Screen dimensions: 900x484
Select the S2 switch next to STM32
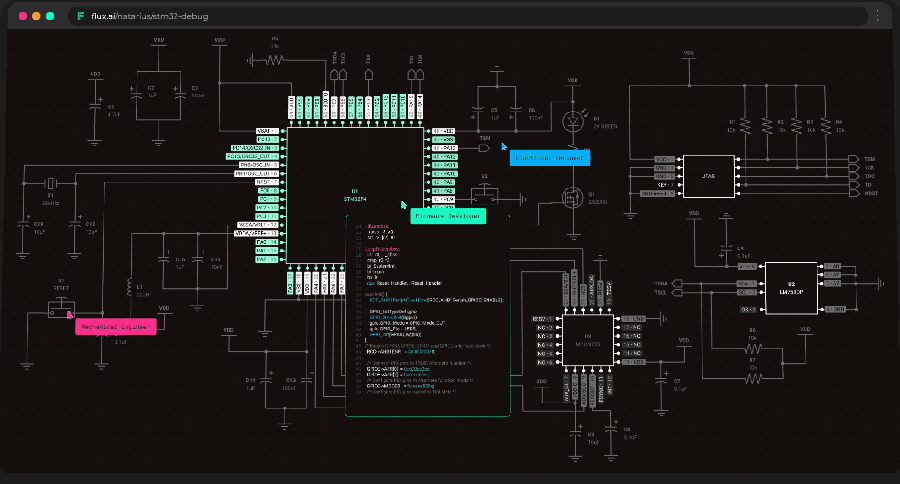[x=485, y=193]
